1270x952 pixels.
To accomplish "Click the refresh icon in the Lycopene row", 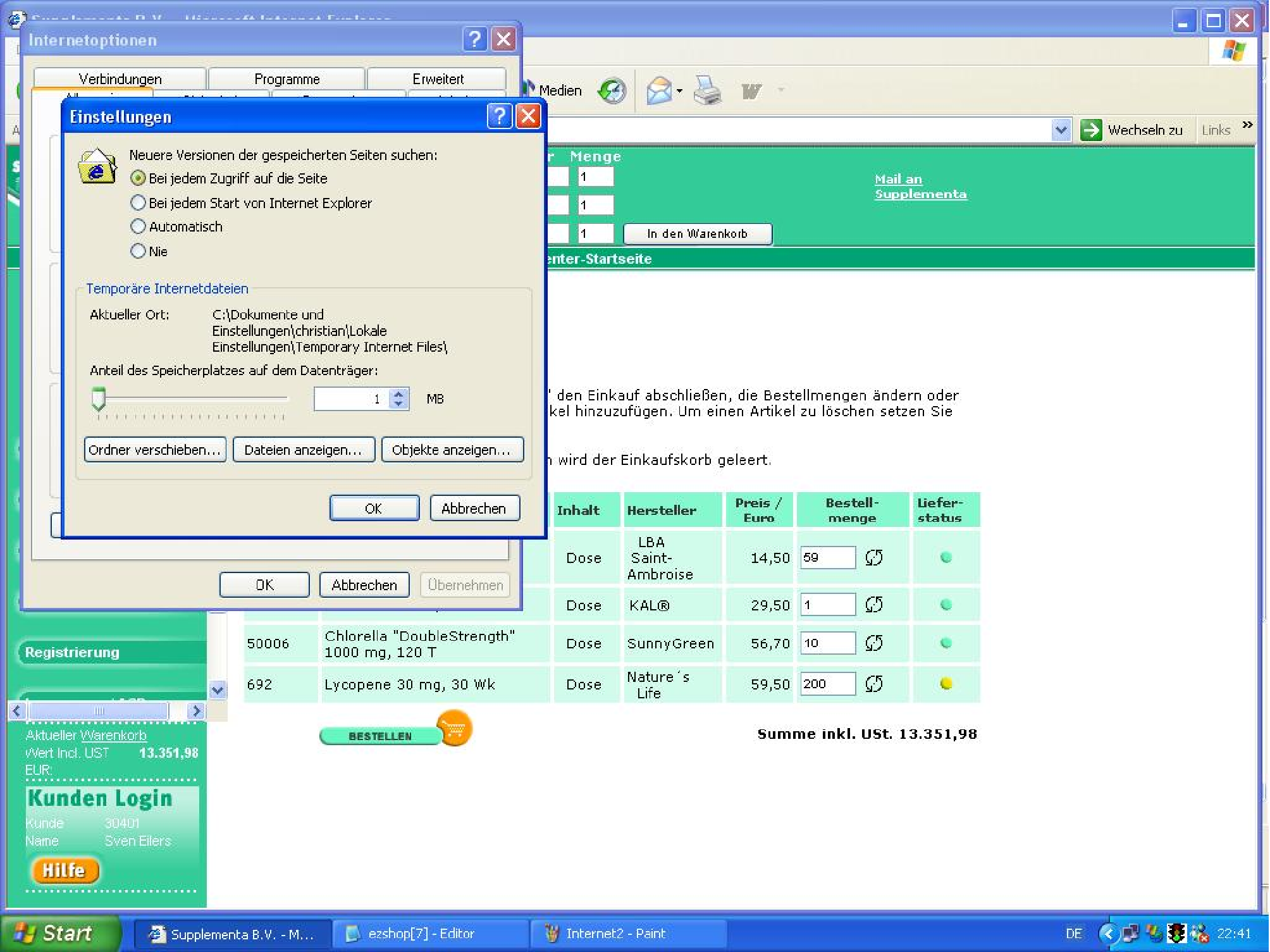I will tap(873, 684).
